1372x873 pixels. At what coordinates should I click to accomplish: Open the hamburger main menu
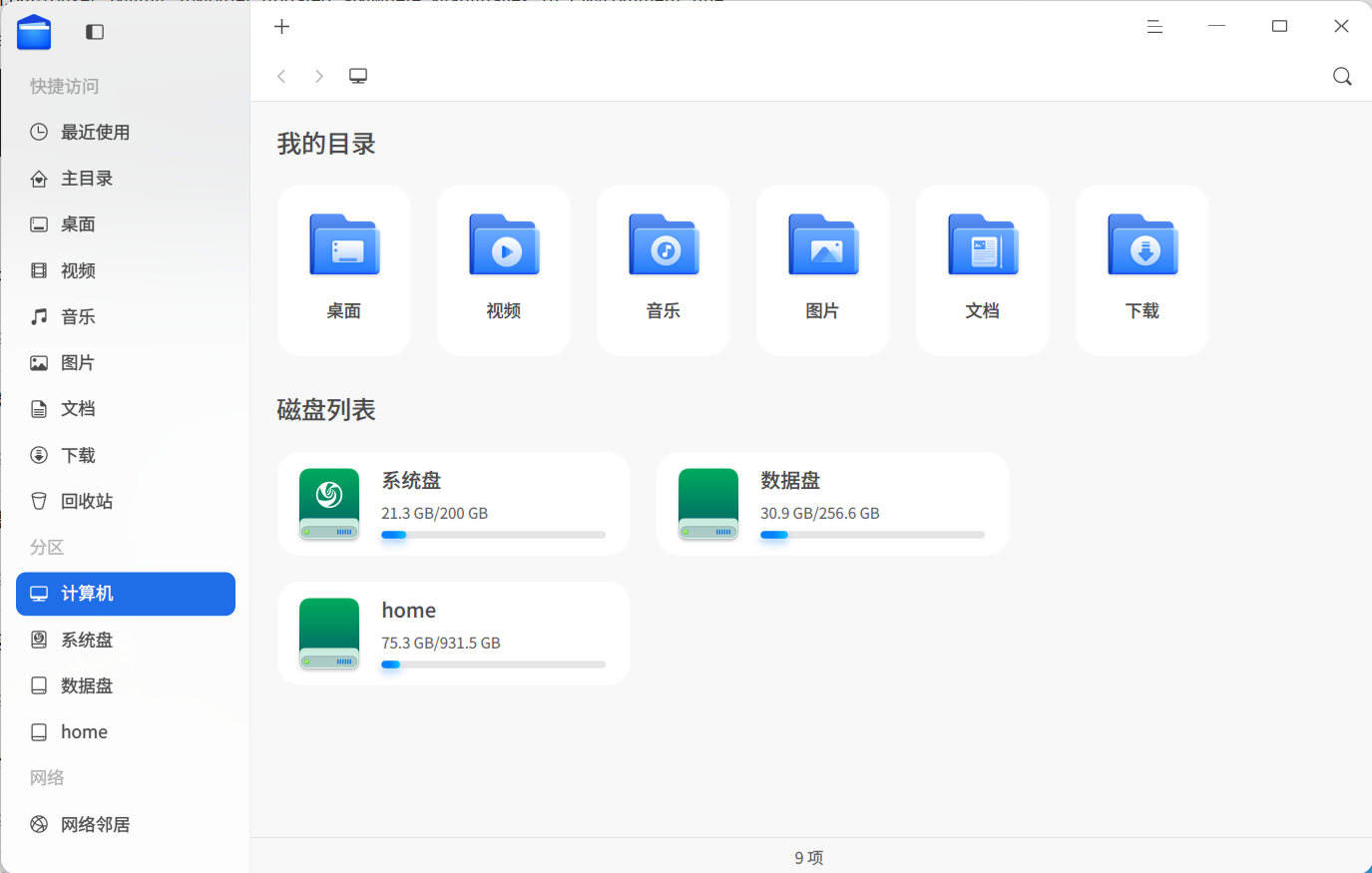coord(1154,27)
